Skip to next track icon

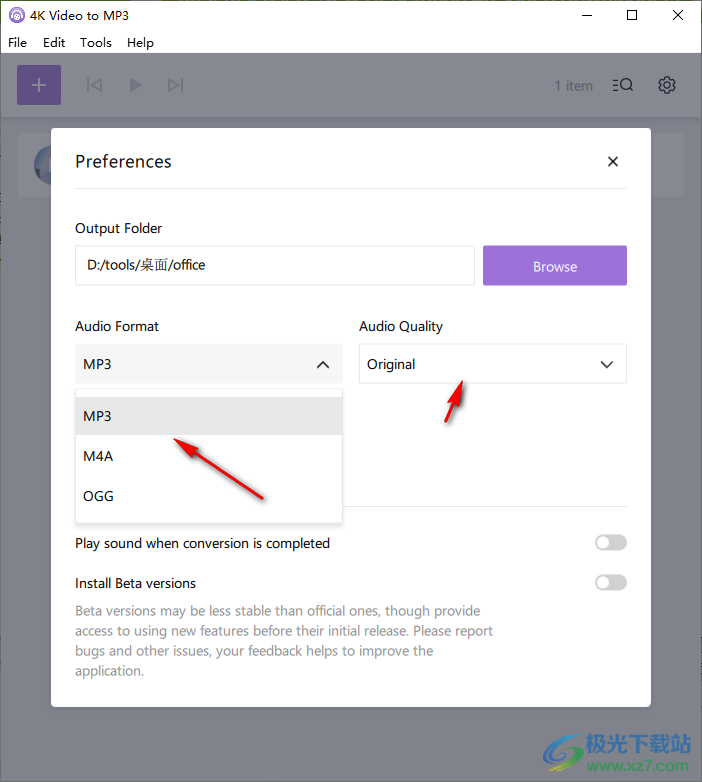coord(176,85)
